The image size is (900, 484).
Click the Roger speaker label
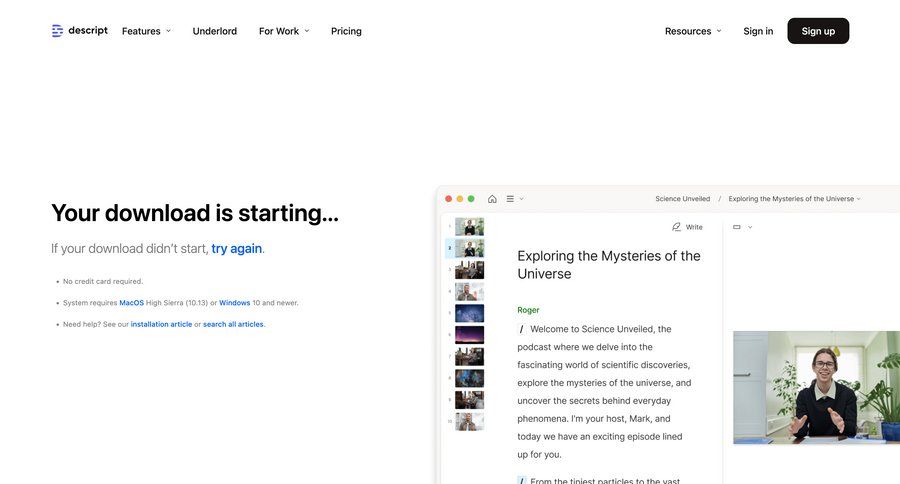(x=528, y=310)
